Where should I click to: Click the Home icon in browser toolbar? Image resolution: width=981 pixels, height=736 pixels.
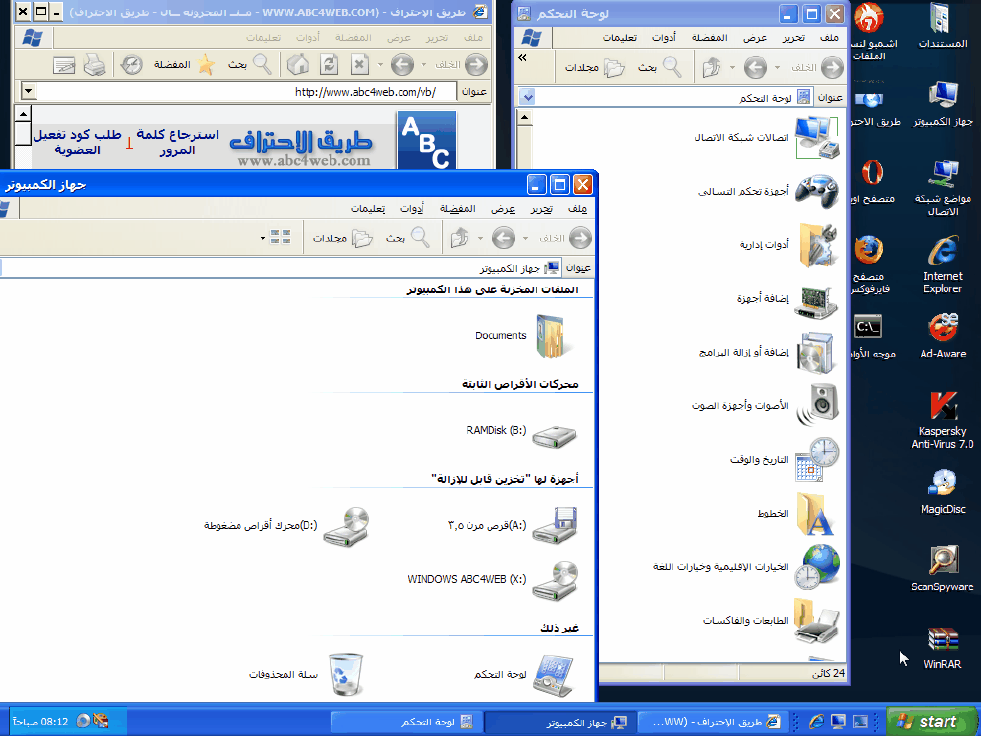(298, 66)
